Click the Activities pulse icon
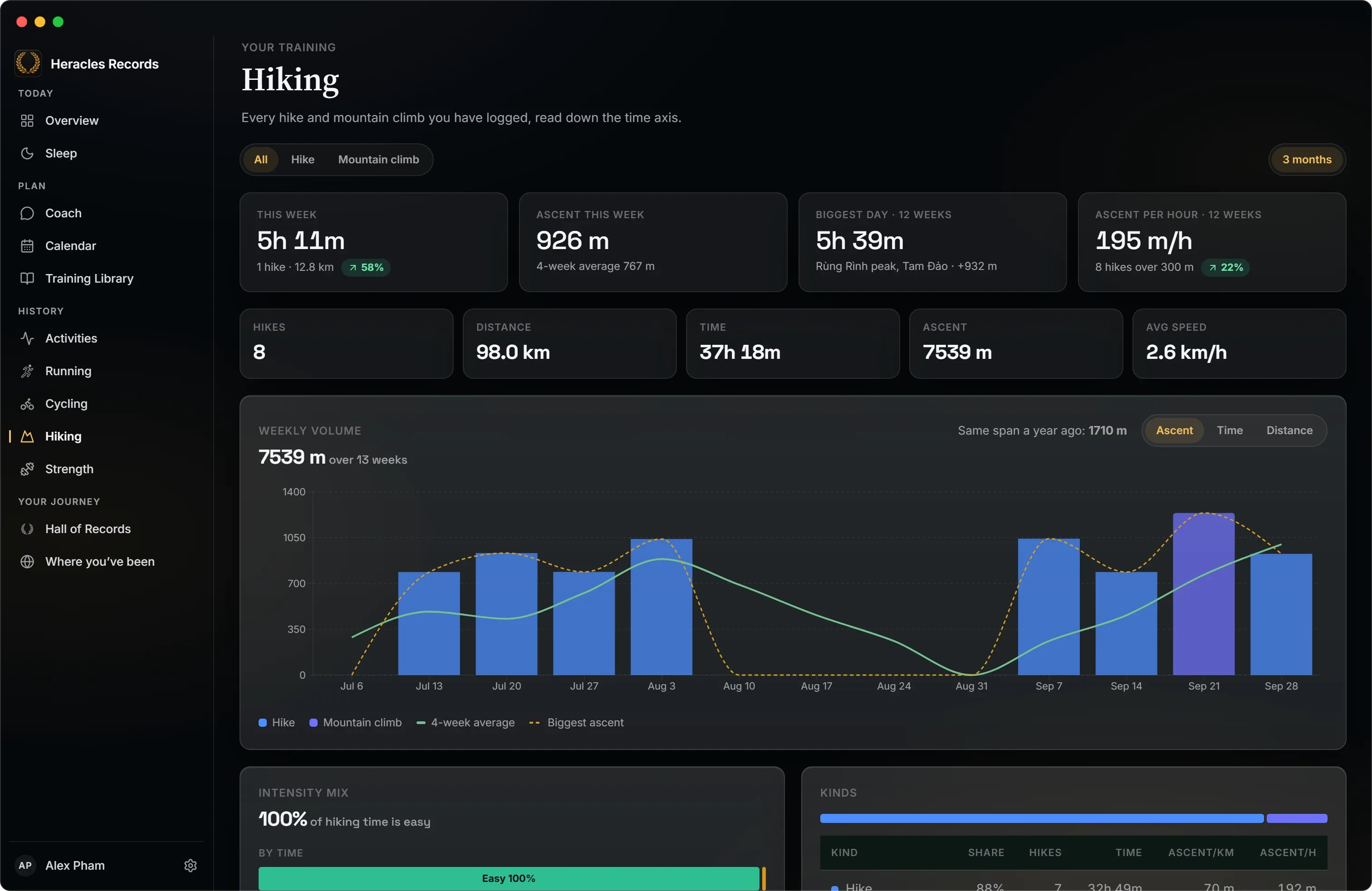Screen dimensions: 1372x891 pyautogui.click(x=27, y=338)
